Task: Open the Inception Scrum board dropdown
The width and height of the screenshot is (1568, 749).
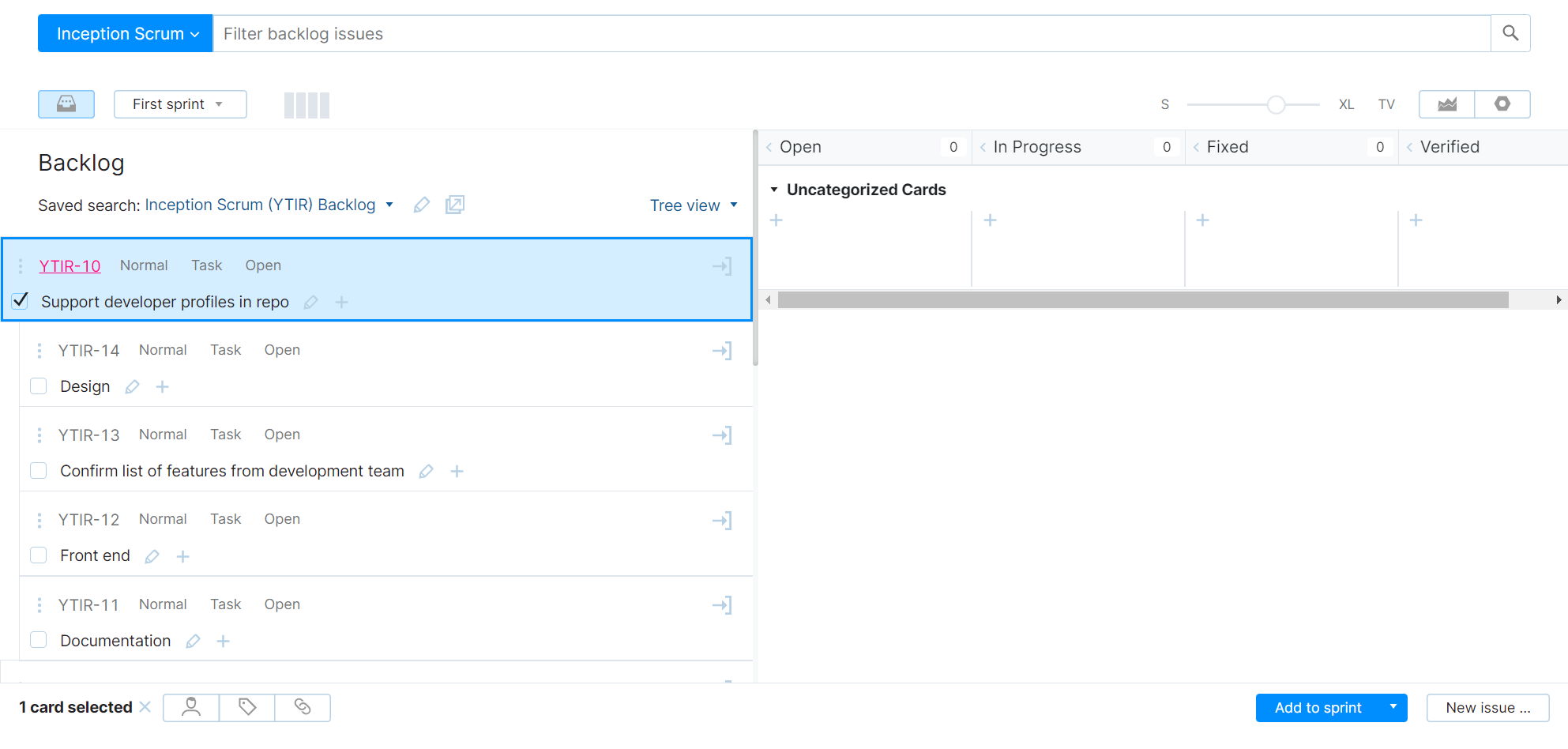Action: point(126,33)
